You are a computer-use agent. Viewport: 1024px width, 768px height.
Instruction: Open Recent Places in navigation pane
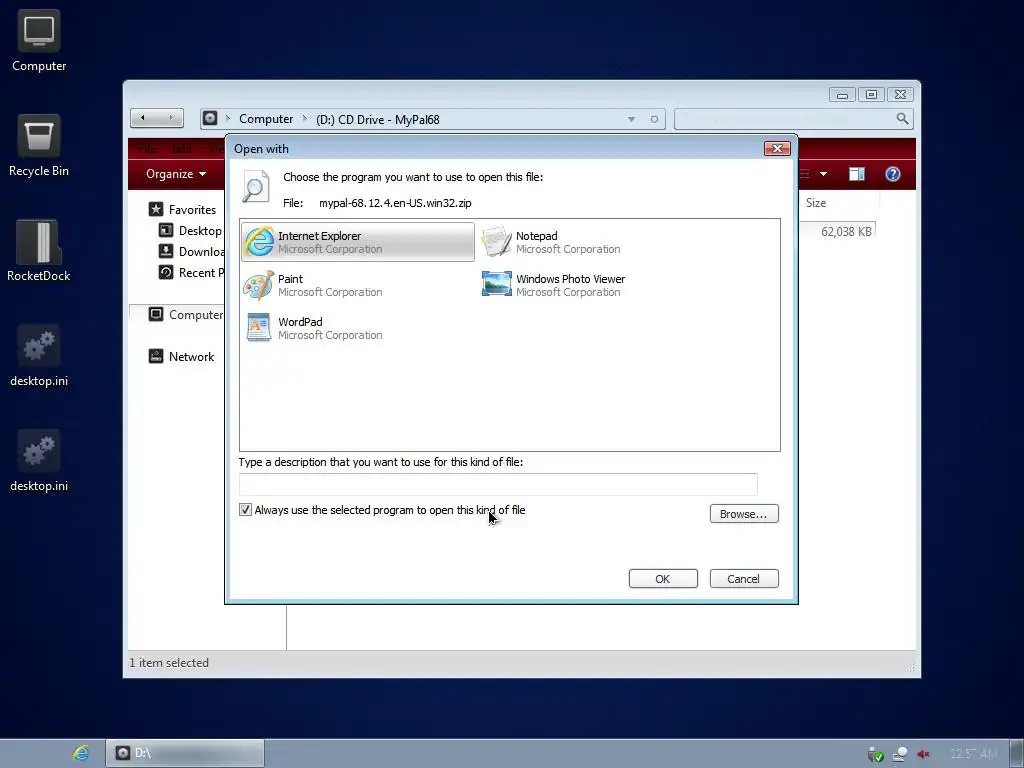click(192, 272)
